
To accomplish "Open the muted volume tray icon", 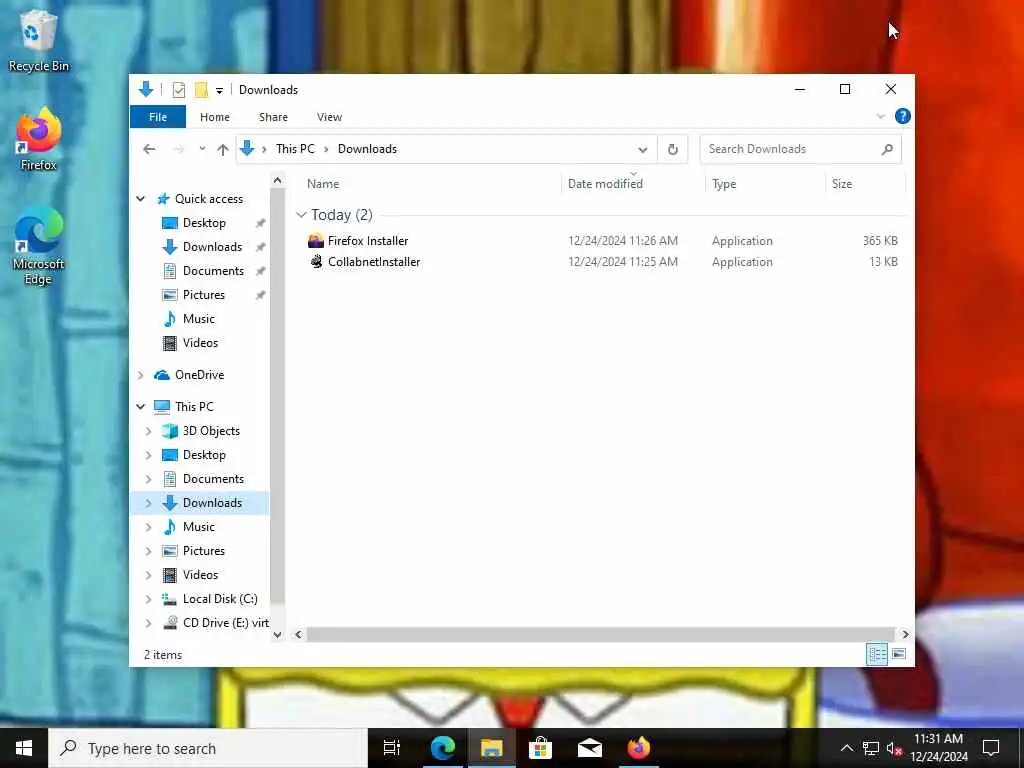I will [894, 748].
